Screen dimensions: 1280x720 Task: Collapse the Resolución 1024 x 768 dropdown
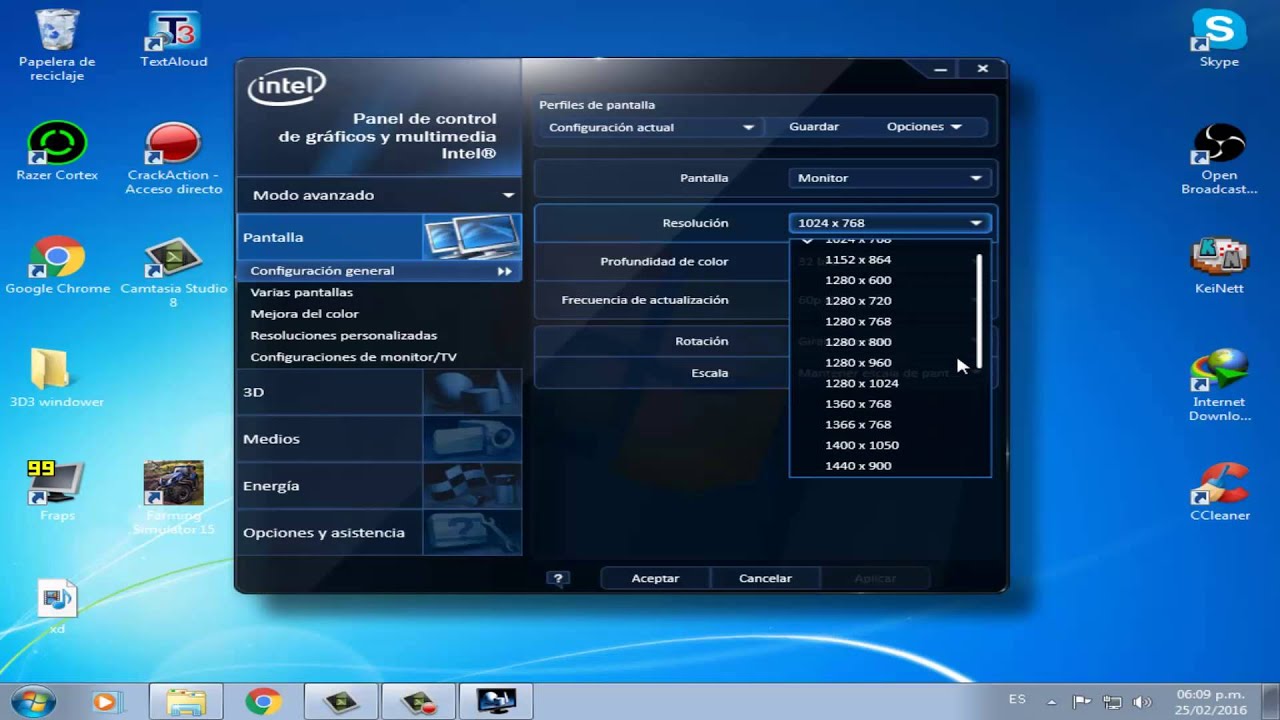tap(889, 223)
